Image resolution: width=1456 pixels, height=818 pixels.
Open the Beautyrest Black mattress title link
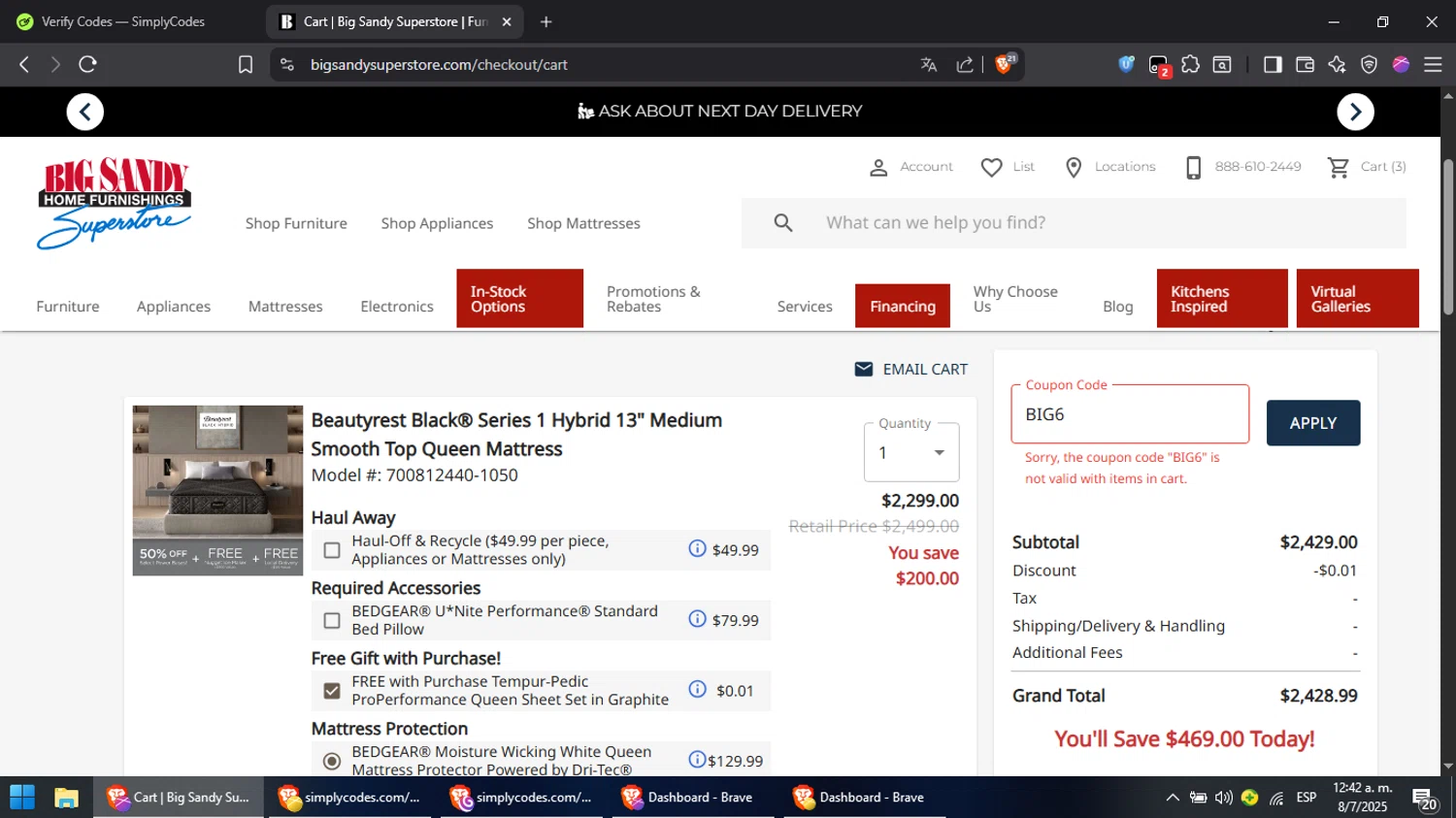(x=516, y=434)
